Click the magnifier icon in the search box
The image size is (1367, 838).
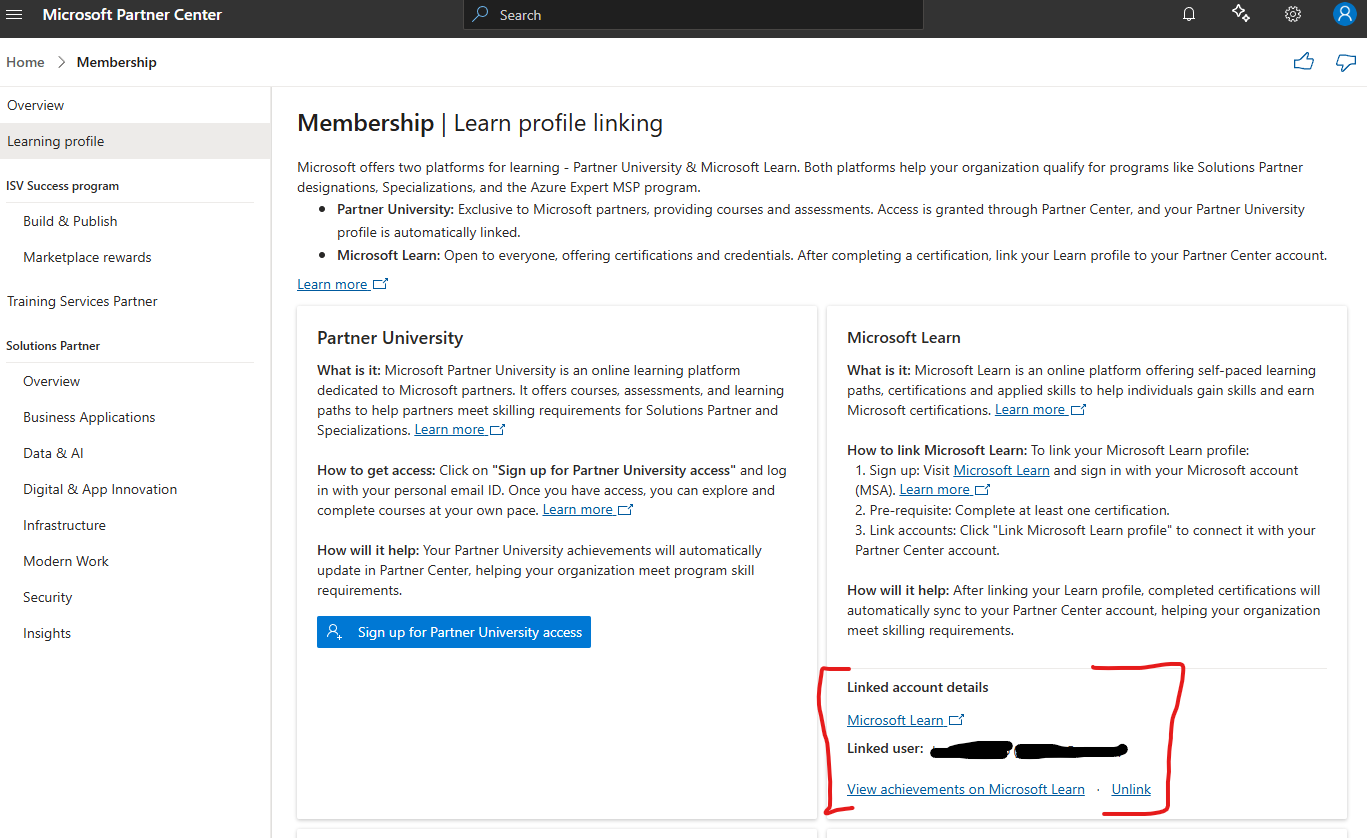481,14
